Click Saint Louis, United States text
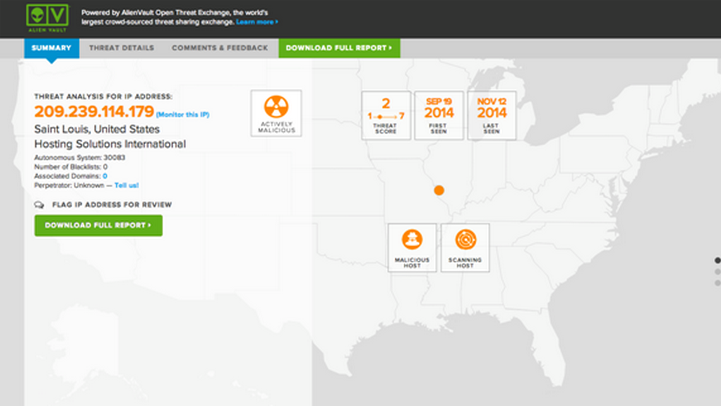The image size is (721, 419). click(x=97, y=129)
